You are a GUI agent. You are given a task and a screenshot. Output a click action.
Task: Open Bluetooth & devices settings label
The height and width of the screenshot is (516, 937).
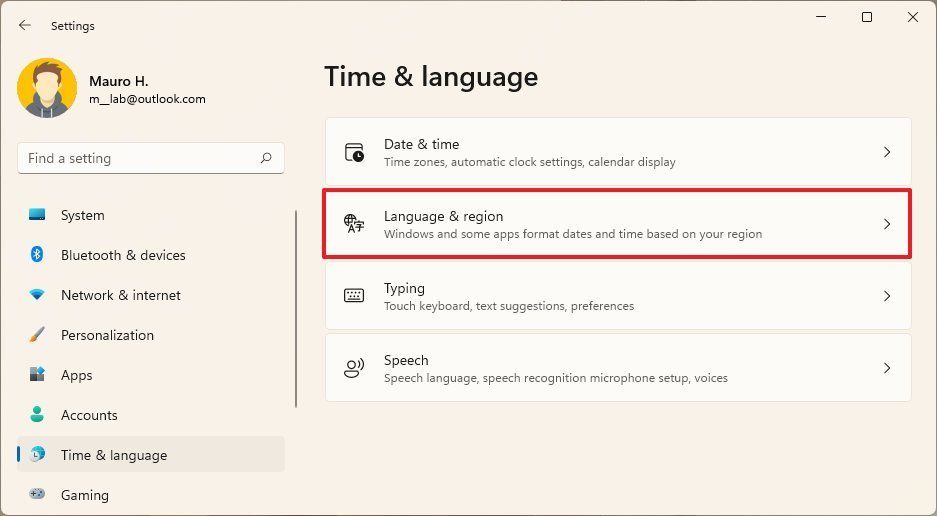123,255
